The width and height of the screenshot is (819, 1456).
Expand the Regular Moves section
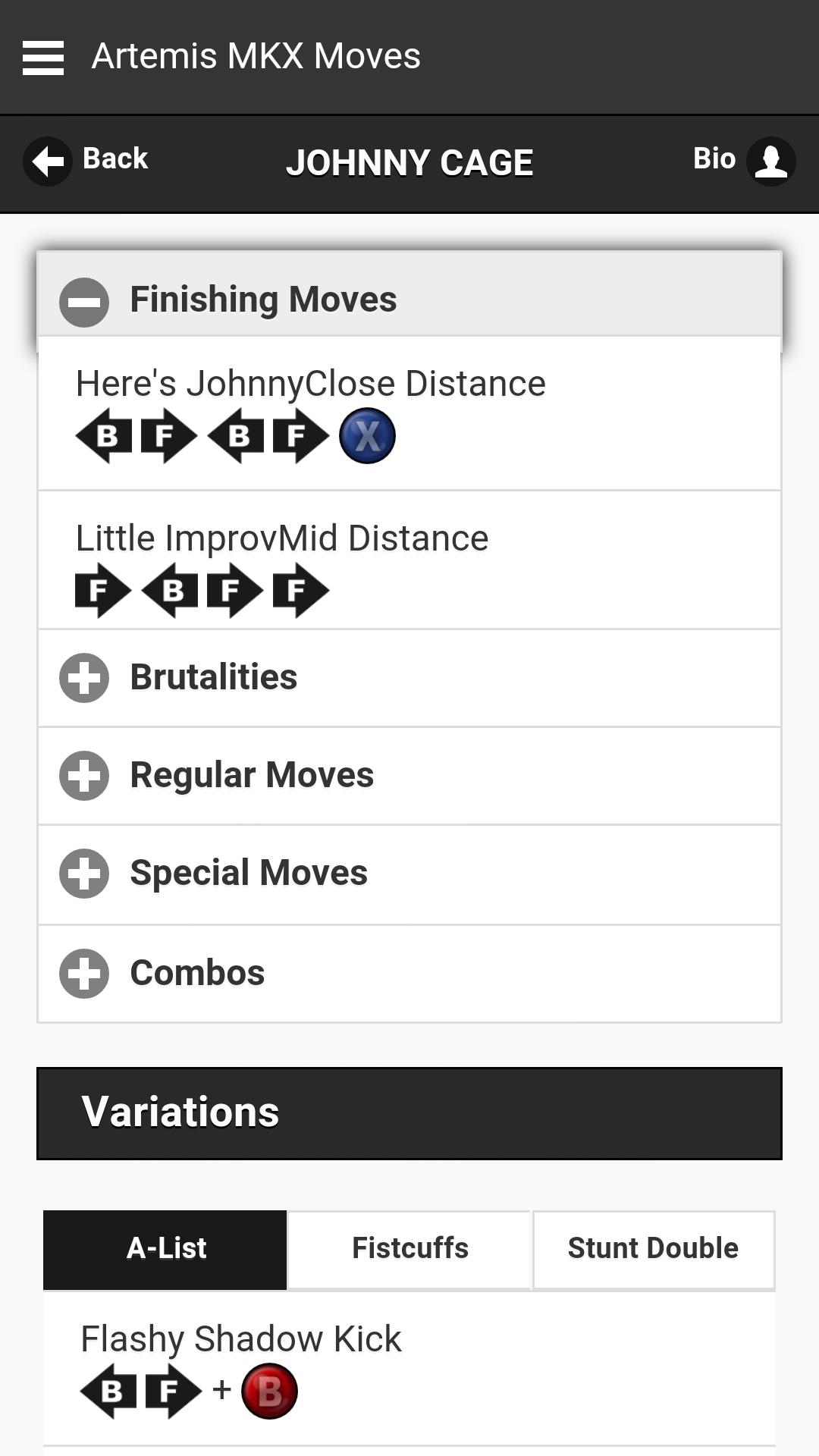coord(252,775)
